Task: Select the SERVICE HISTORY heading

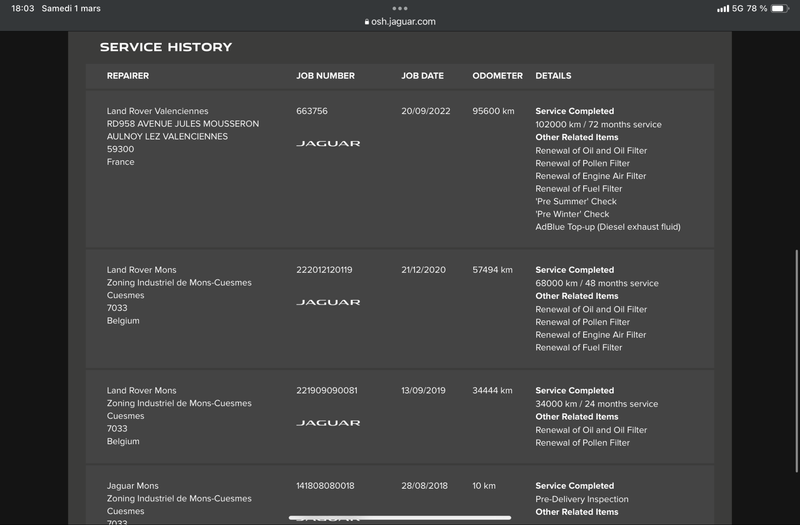Action: 166,47
